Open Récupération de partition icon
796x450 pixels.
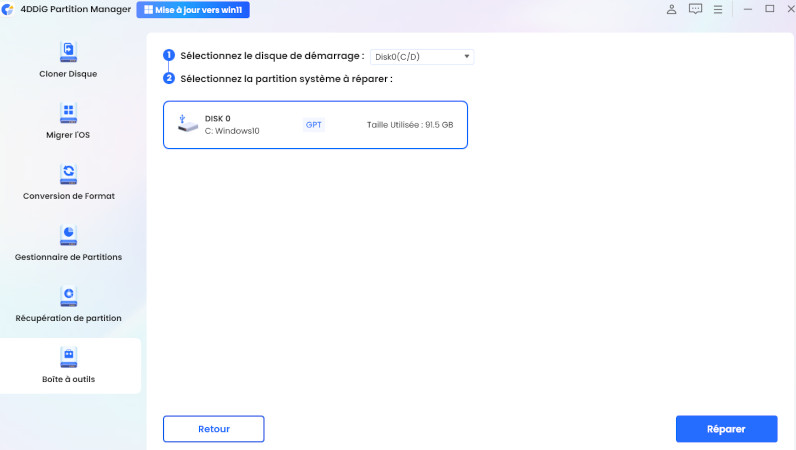tap(68, 296)
